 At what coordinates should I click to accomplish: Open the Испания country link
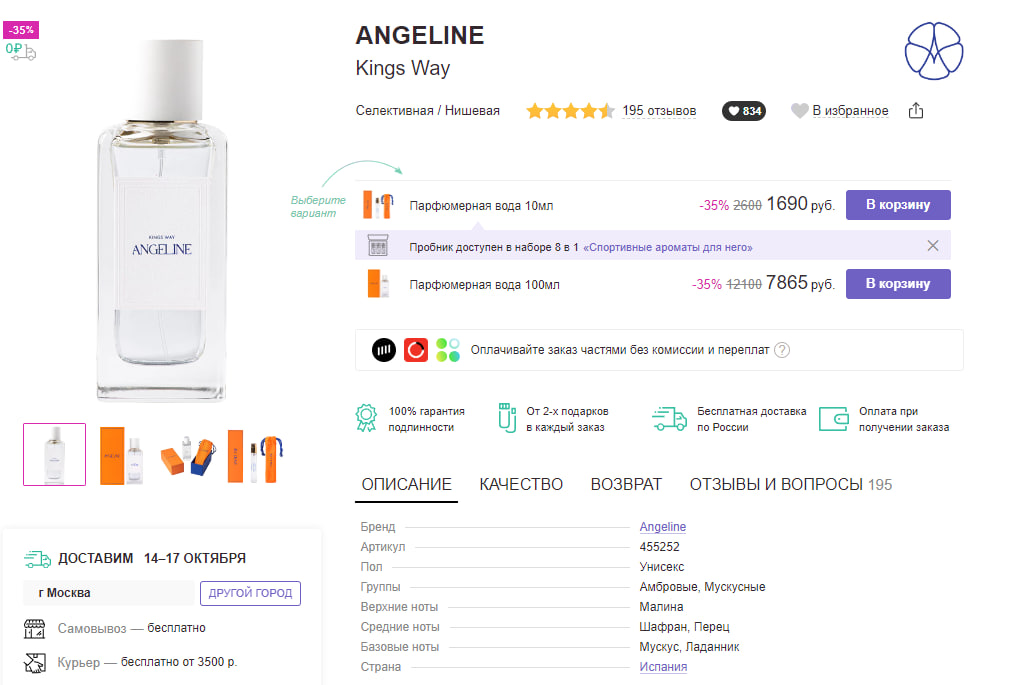point(663,667)
